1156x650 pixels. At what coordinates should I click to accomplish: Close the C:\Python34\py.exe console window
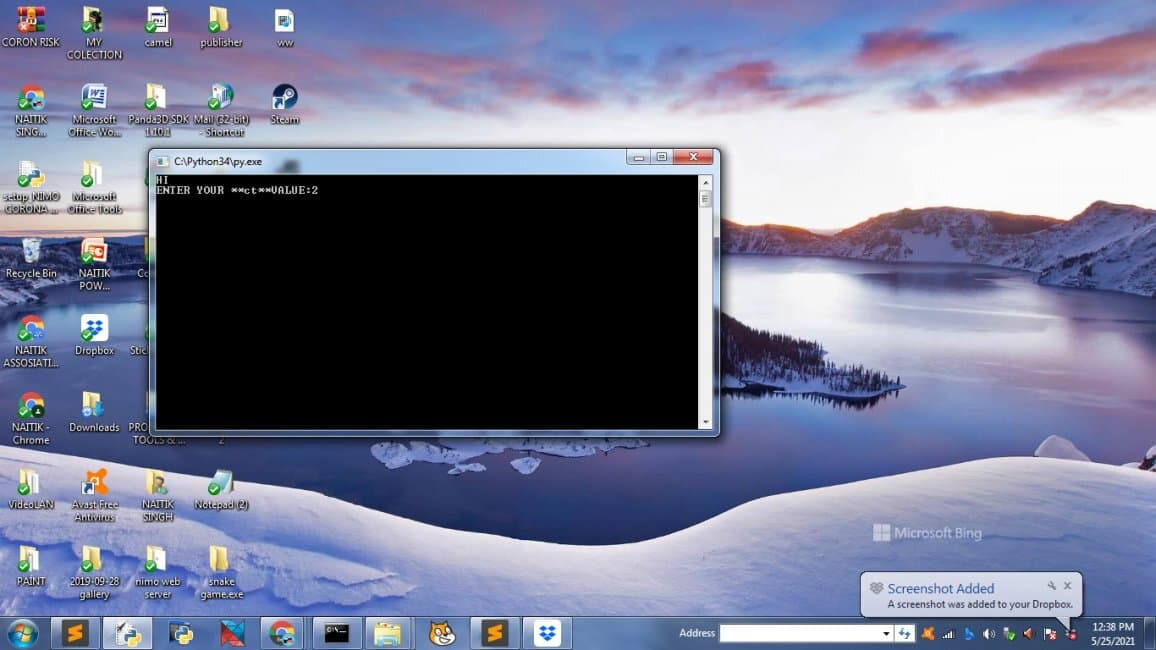693,157
